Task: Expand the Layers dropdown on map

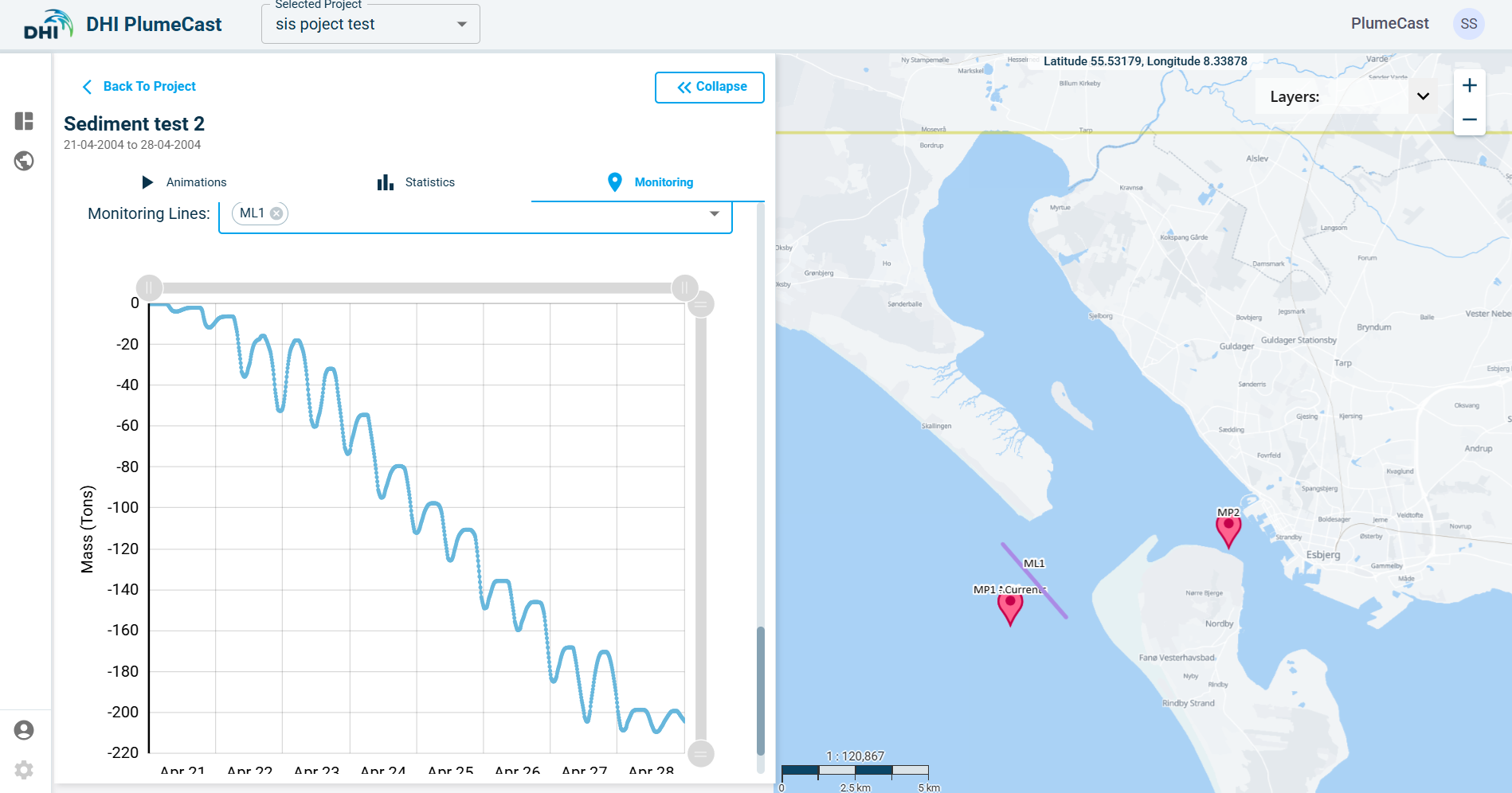Action: [x=1423, y=96]
